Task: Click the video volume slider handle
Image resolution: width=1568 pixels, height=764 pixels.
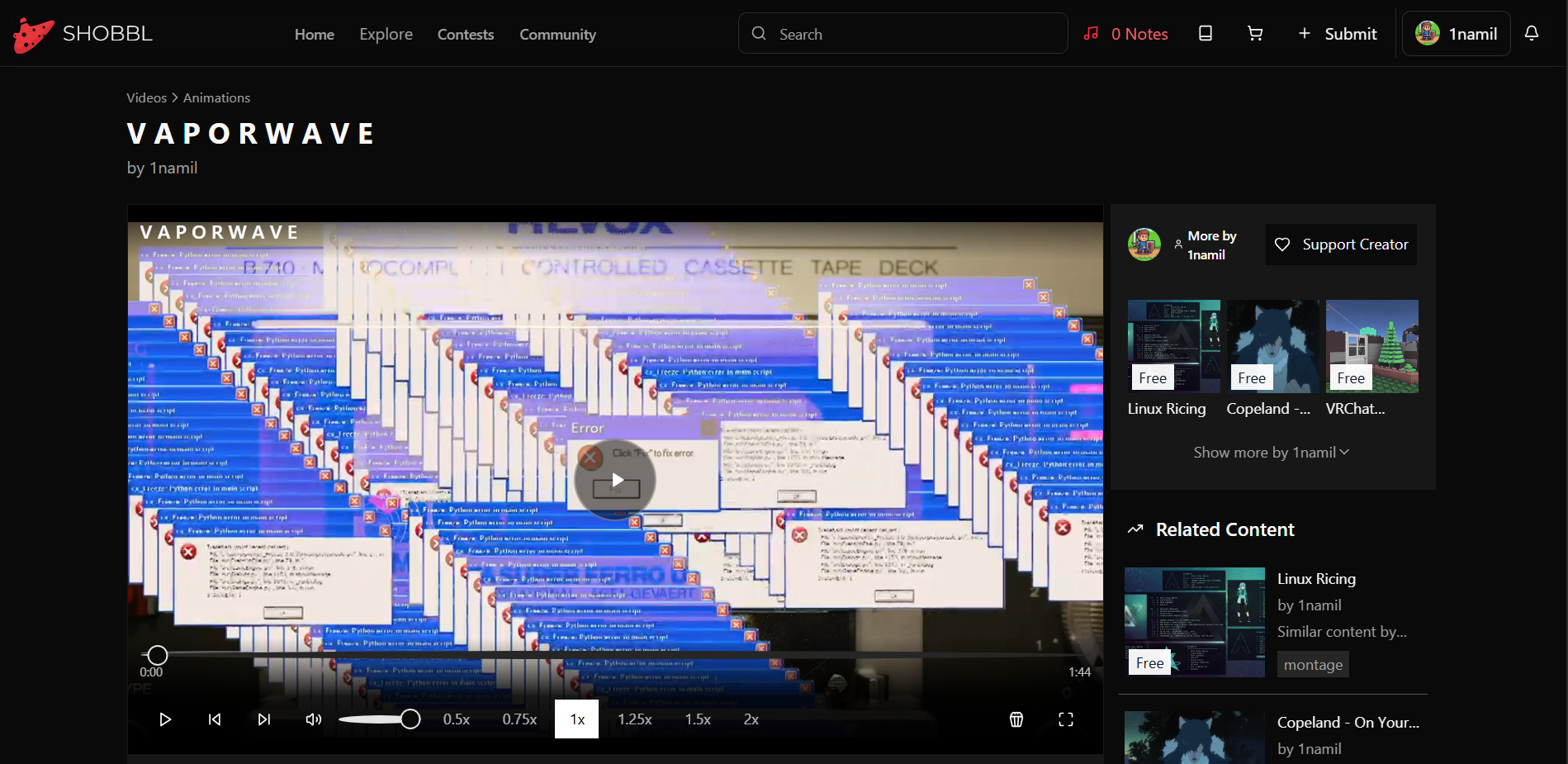Action: 410,719
